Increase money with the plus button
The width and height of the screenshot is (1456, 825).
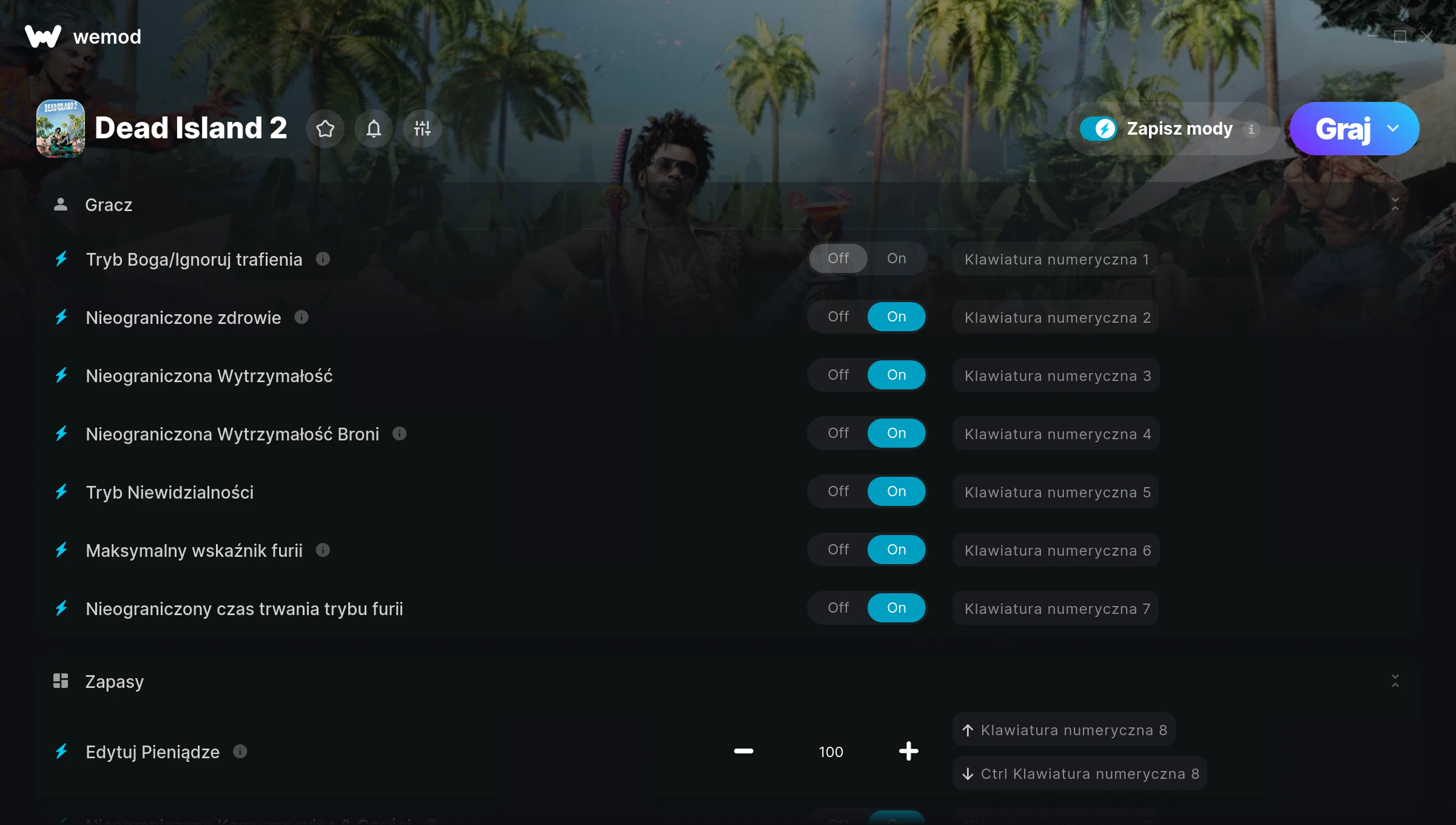coord(908,751)
